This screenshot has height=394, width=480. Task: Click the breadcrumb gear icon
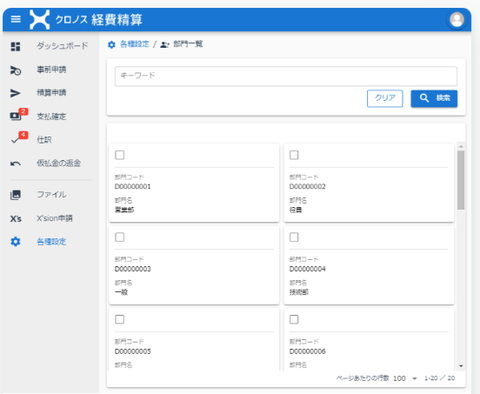(x=111, y=44)
